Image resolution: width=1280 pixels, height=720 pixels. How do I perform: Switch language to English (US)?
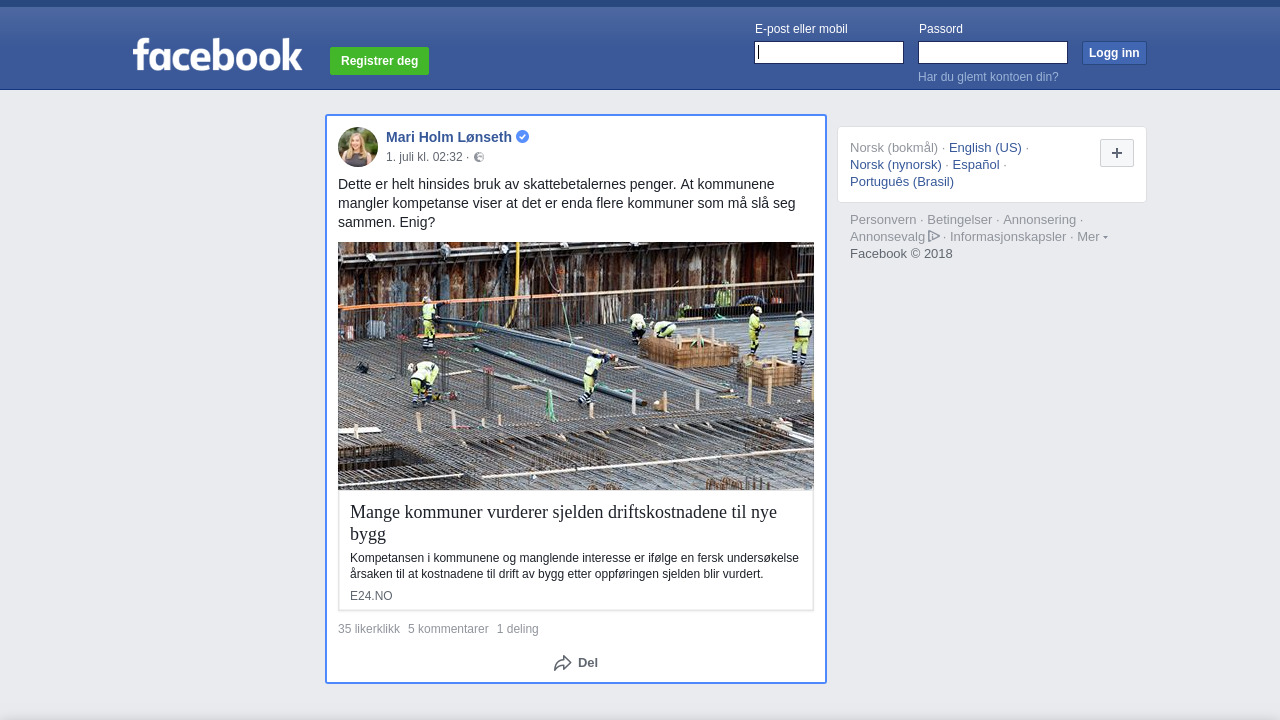click(x=985, y=148)
